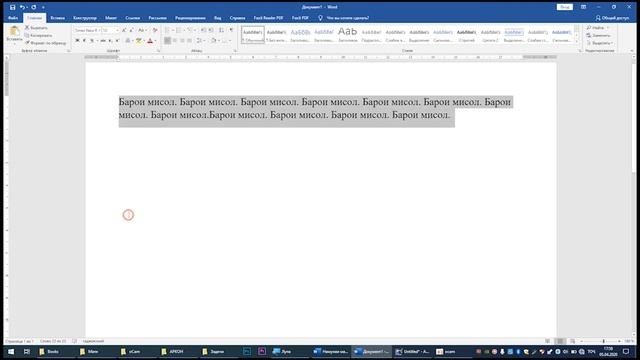Viewport: 640px width, 360px height.
Task: Activate Format Painter (Формат по образцу)
Action: pyautogui.click(x=45, y=43)
